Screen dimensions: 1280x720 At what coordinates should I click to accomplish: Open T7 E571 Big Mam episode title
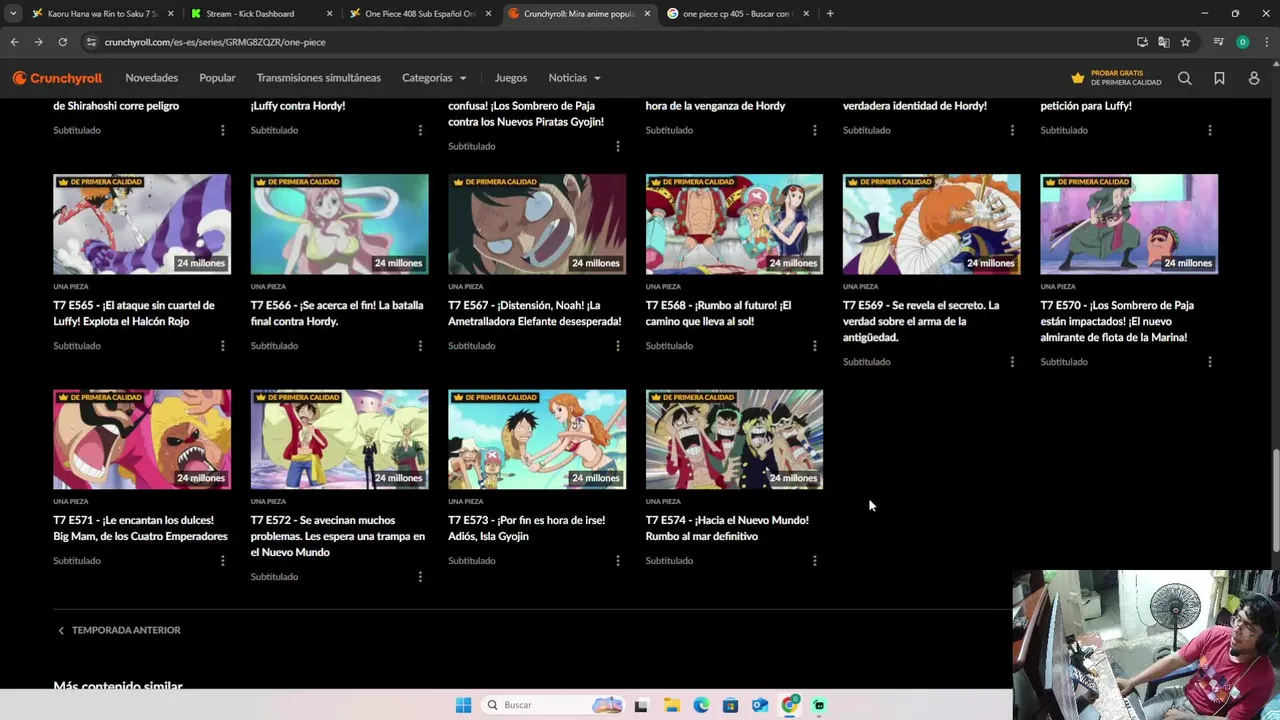pyautogui.click(x=140, y=528)
